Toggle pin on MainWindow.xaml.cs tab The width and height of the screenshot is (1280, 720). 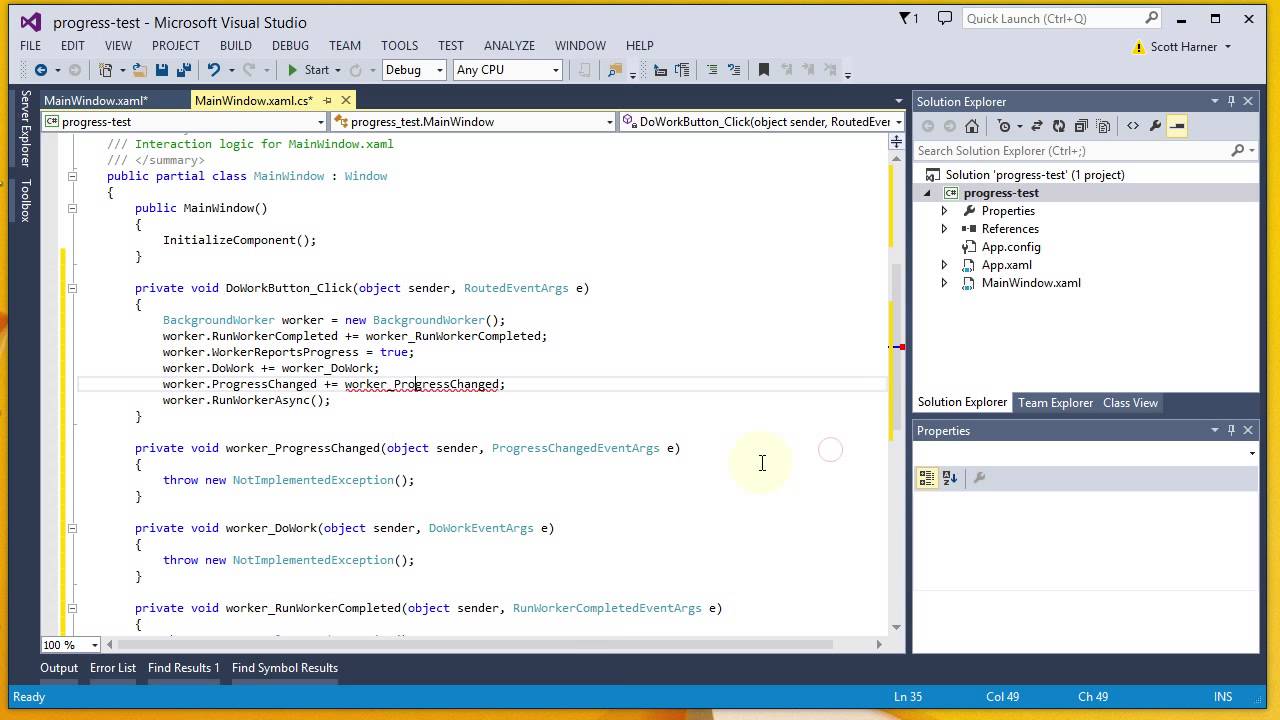327,100
